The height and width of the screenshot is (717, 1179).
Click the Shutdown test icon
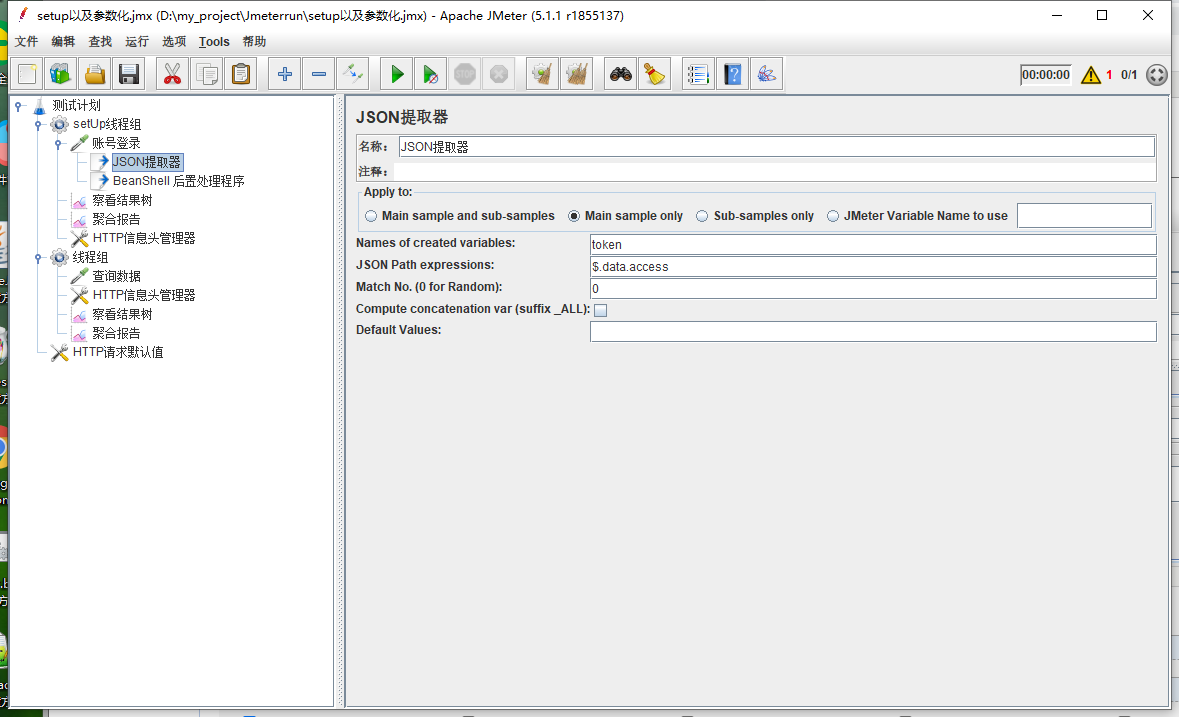499,74
